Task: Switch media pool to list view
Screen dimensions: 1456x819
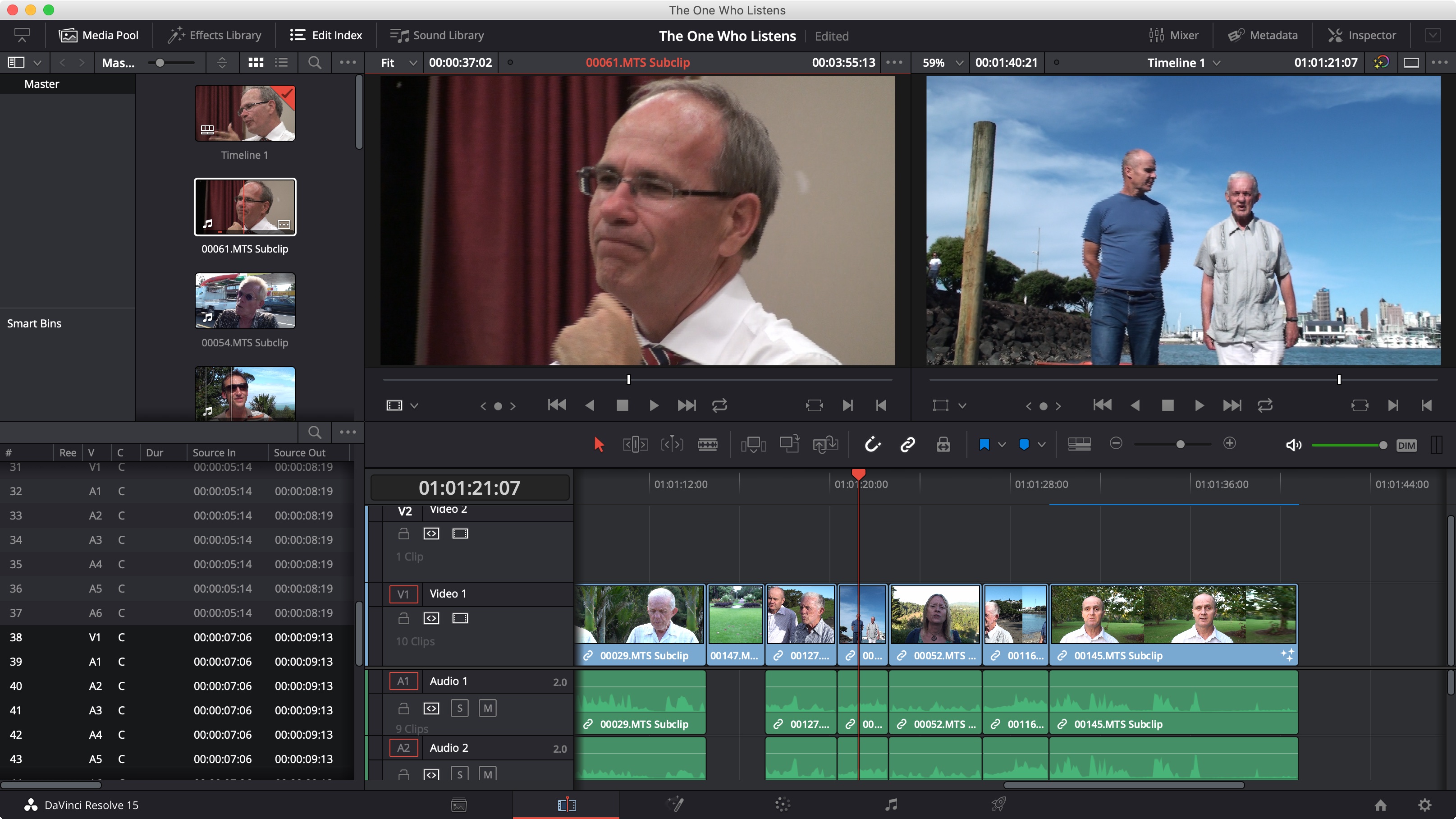Action: (281, 62)
